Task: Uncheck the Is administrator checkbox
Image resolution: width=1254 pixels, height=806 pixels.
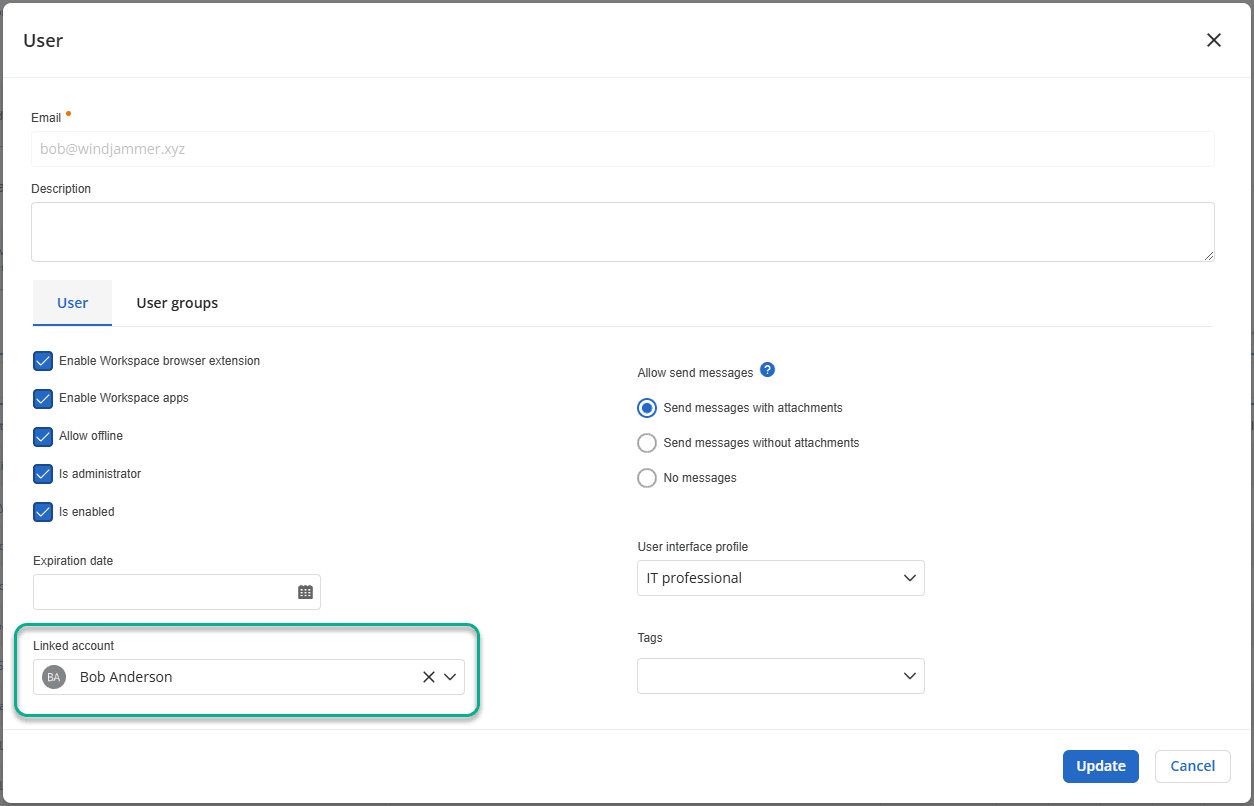Action: tap(43, 474)
